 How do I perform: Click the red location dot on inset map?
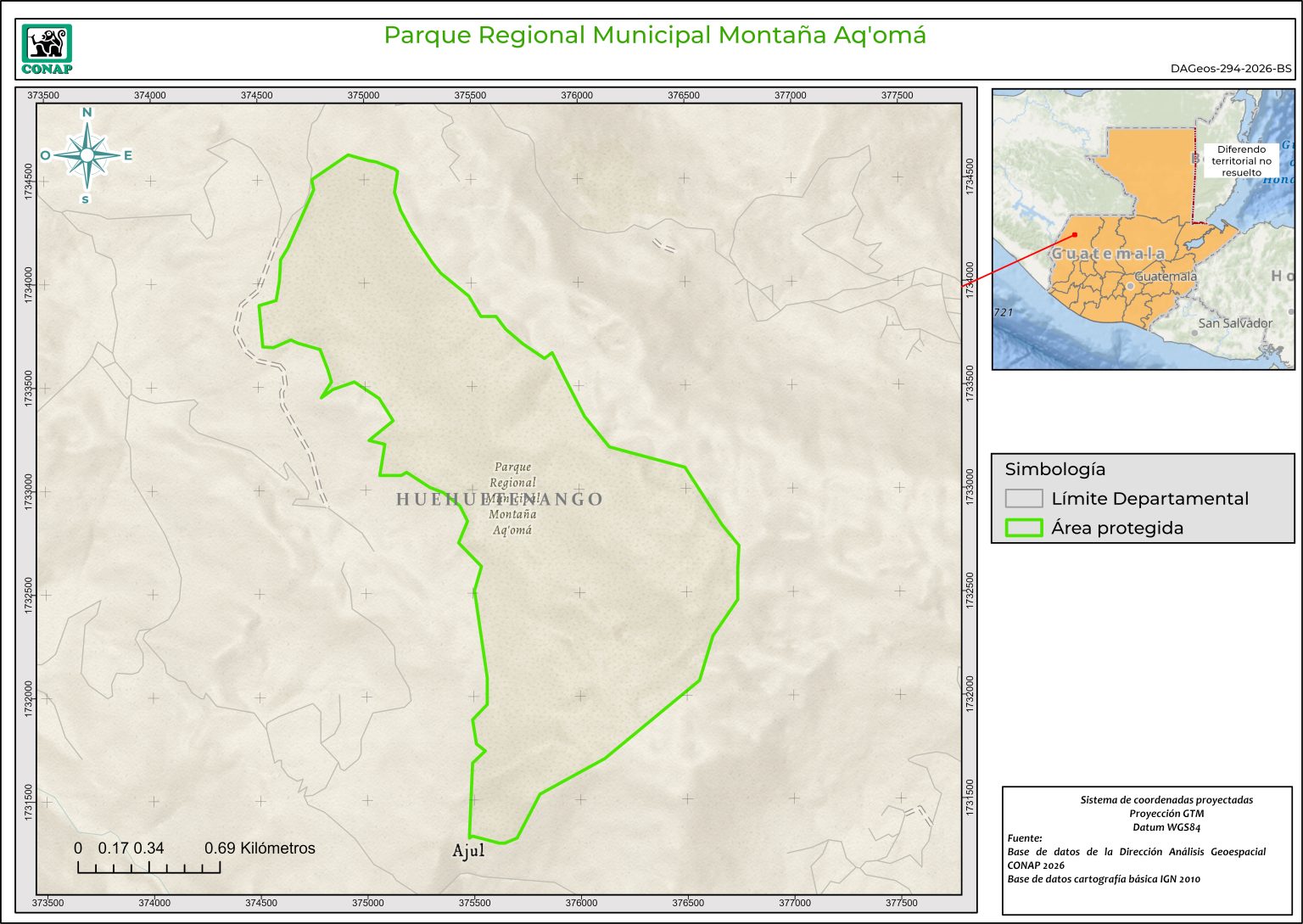1074,235
